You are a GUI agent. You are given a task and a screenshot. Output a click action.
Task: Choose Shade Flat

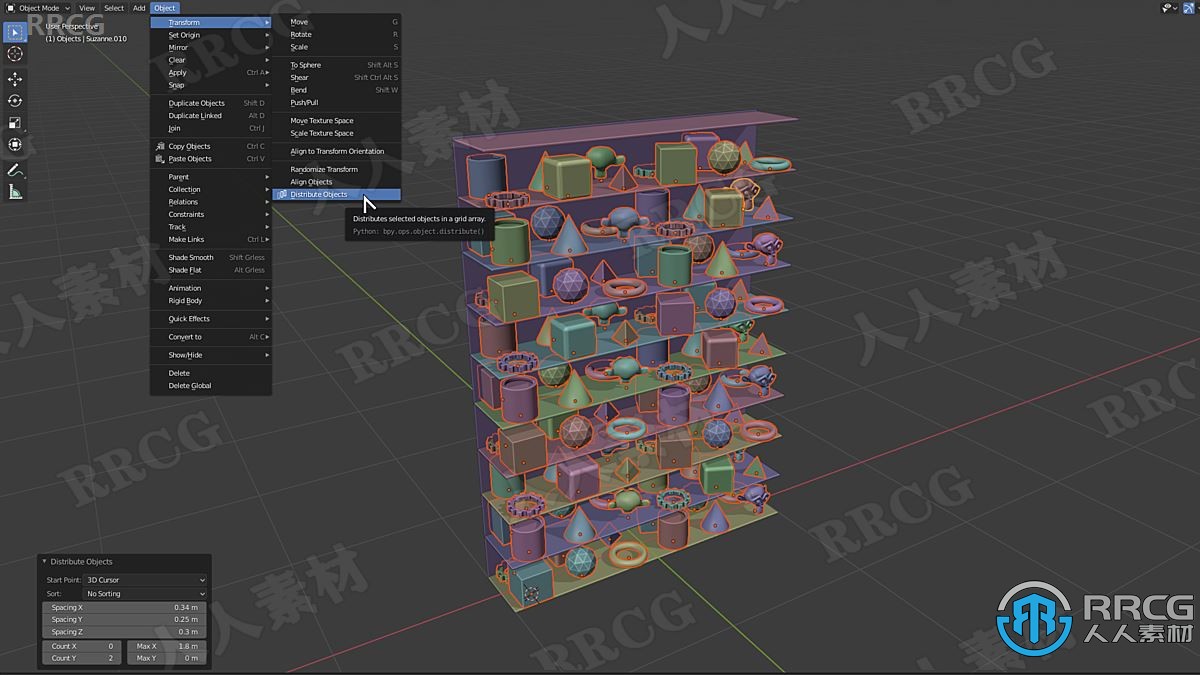(211, 270)
